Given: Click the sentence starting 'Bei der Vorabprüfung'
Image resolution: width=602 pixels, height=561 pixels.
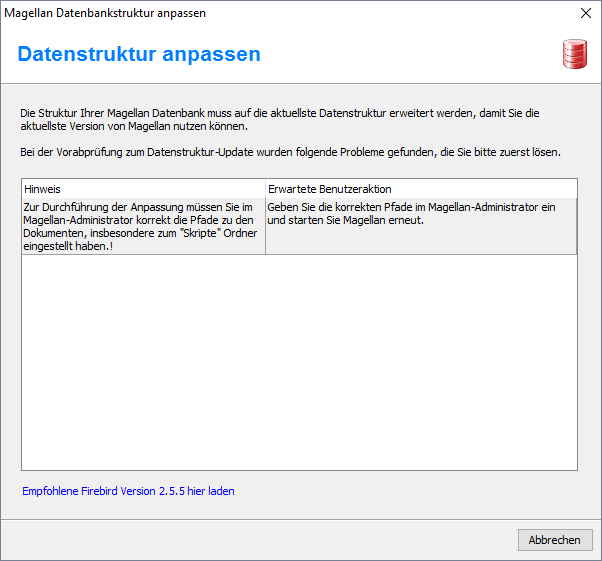Looking at the screenshot, I should (290, 152).
